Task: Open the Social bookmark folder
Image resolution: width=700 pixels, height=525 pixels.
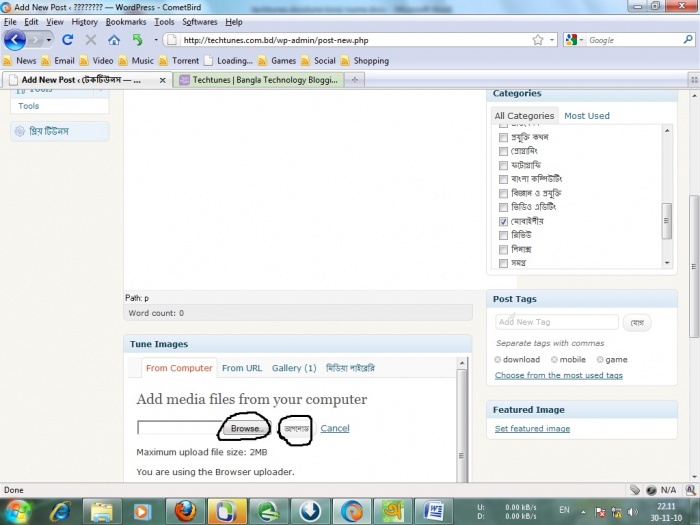Action: [318, 61]
